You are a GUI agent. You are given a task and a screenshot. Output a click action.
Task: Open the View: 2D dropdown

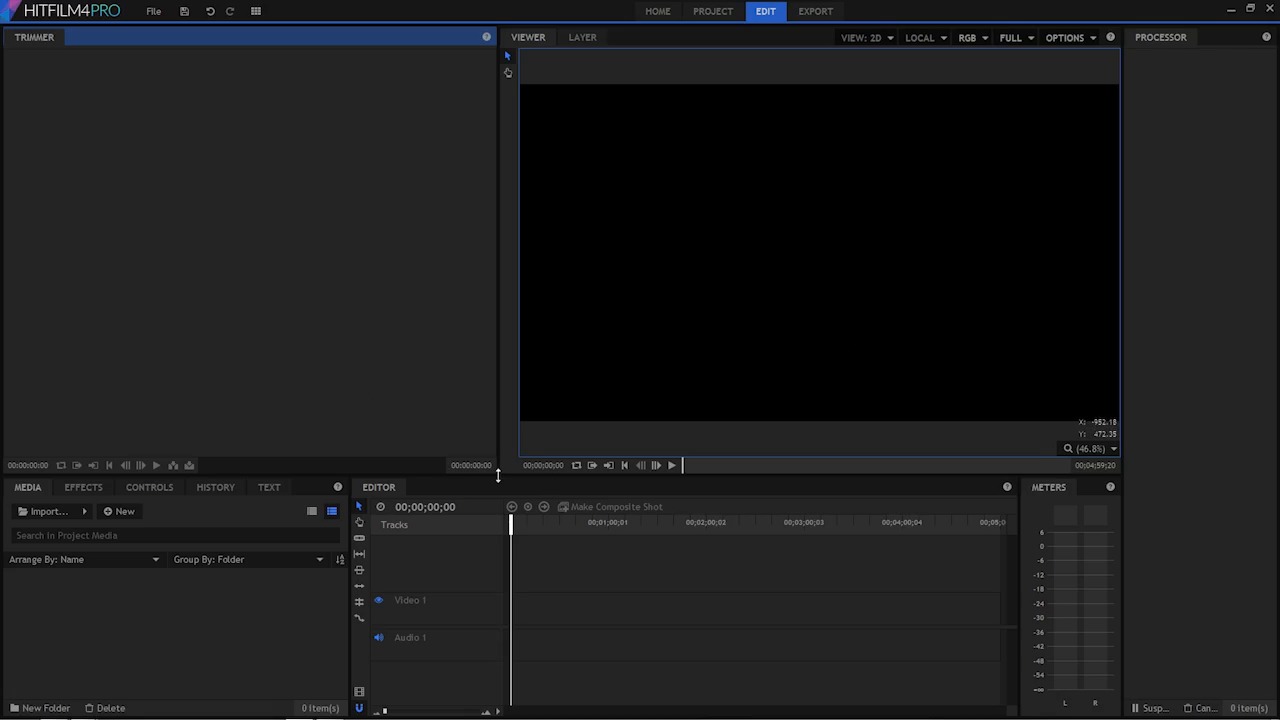[866, 38]
